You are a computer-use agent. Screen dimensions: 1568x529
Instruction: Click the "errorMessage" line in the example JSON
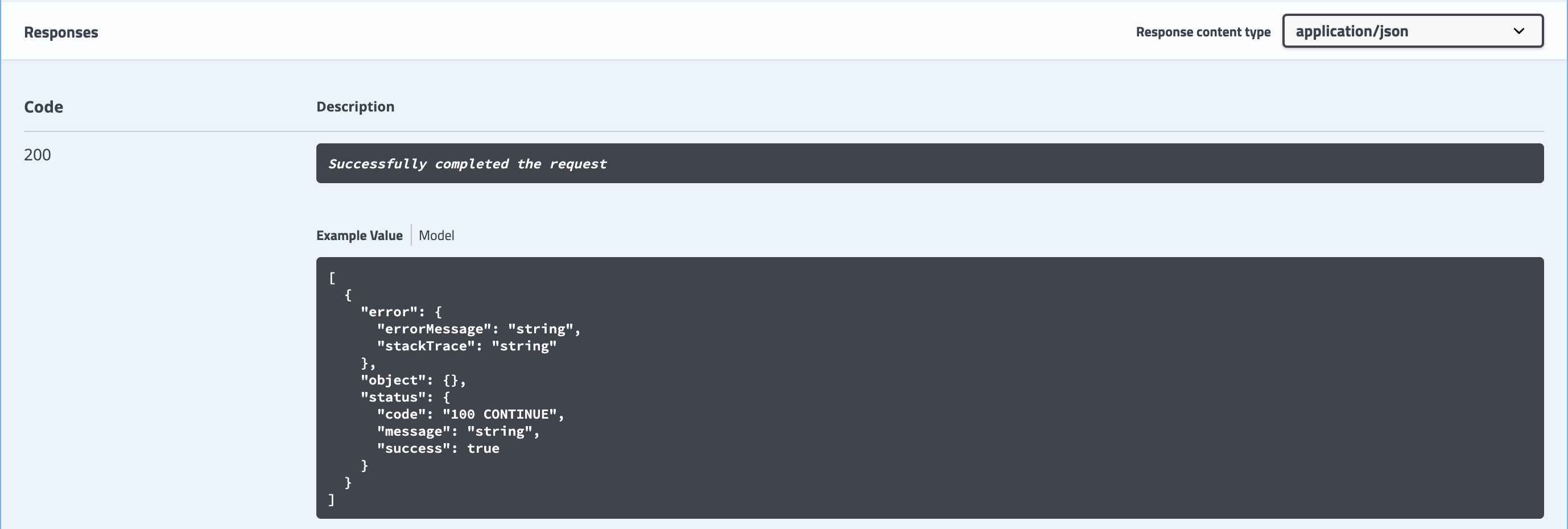(x=478, y=329)
